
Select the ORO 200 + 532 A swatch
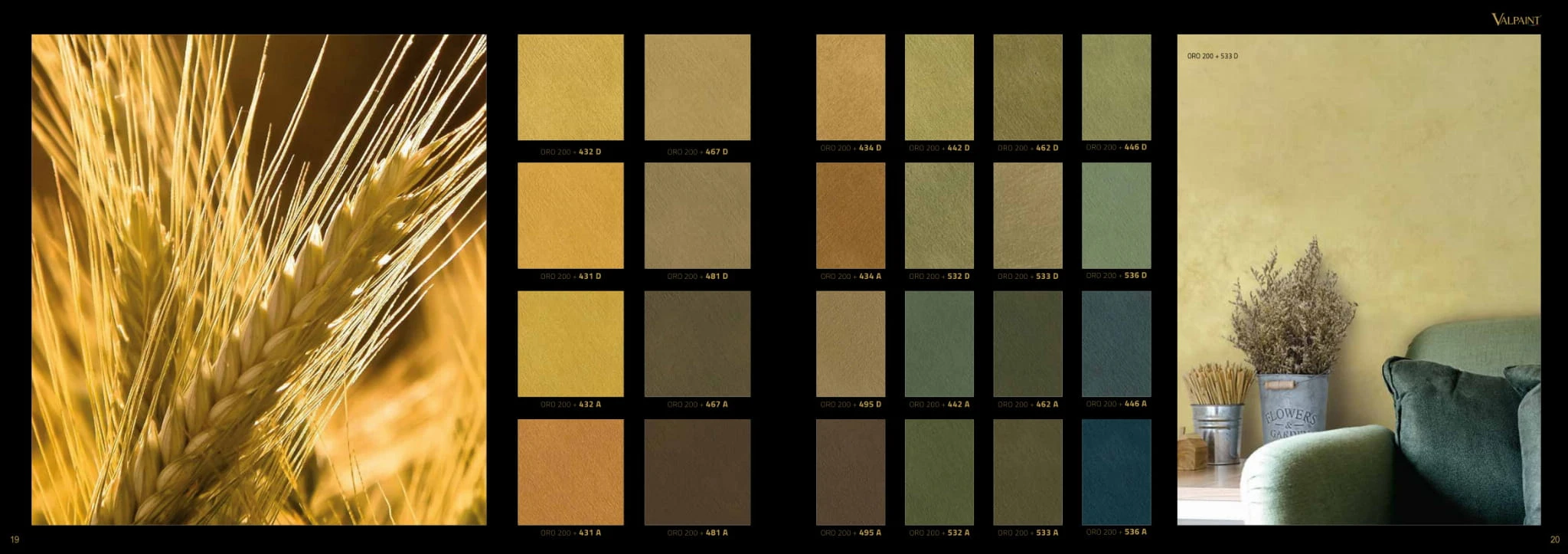[x=939, y=472]
